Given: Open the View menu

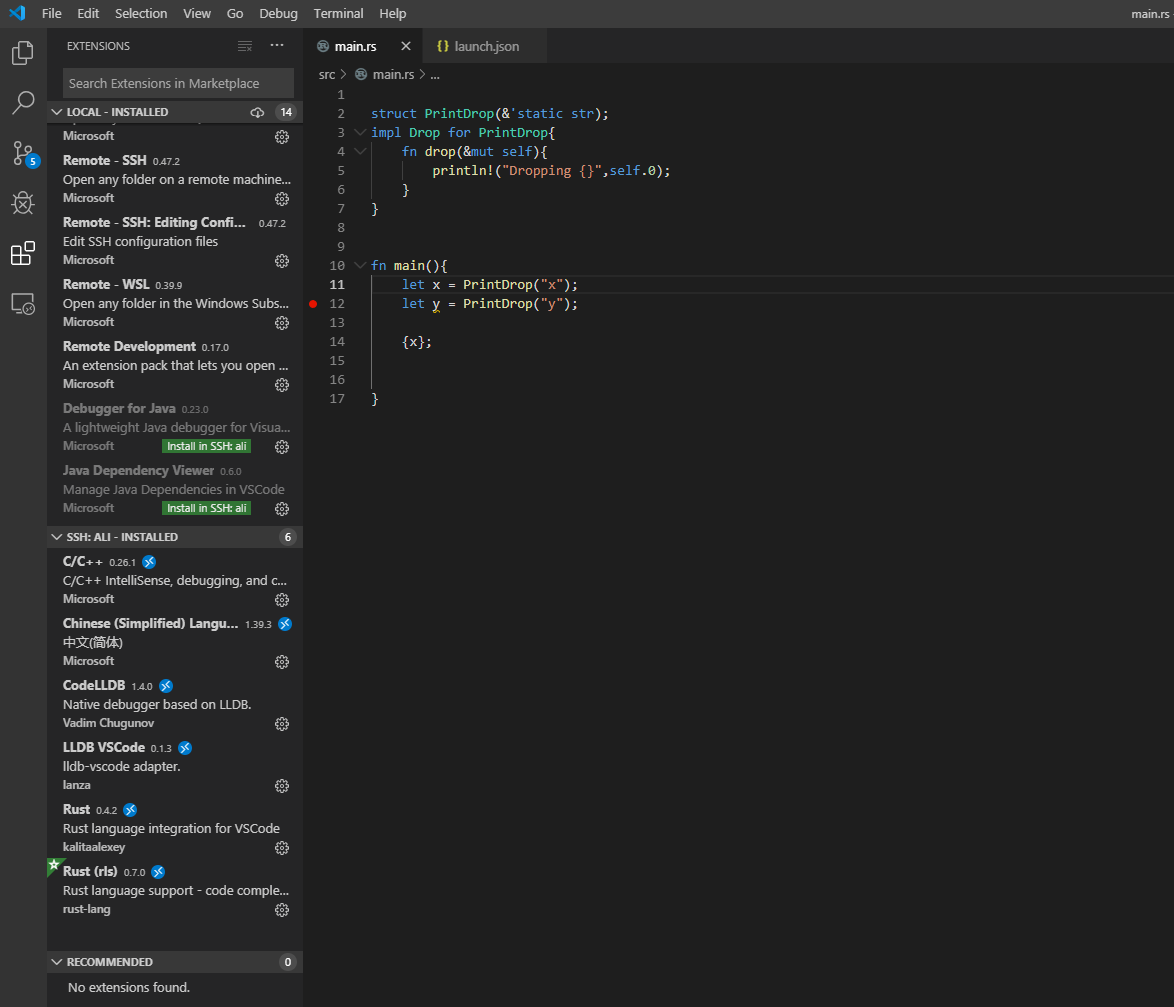Looking at the screenshot, I should tap(197, 13).
